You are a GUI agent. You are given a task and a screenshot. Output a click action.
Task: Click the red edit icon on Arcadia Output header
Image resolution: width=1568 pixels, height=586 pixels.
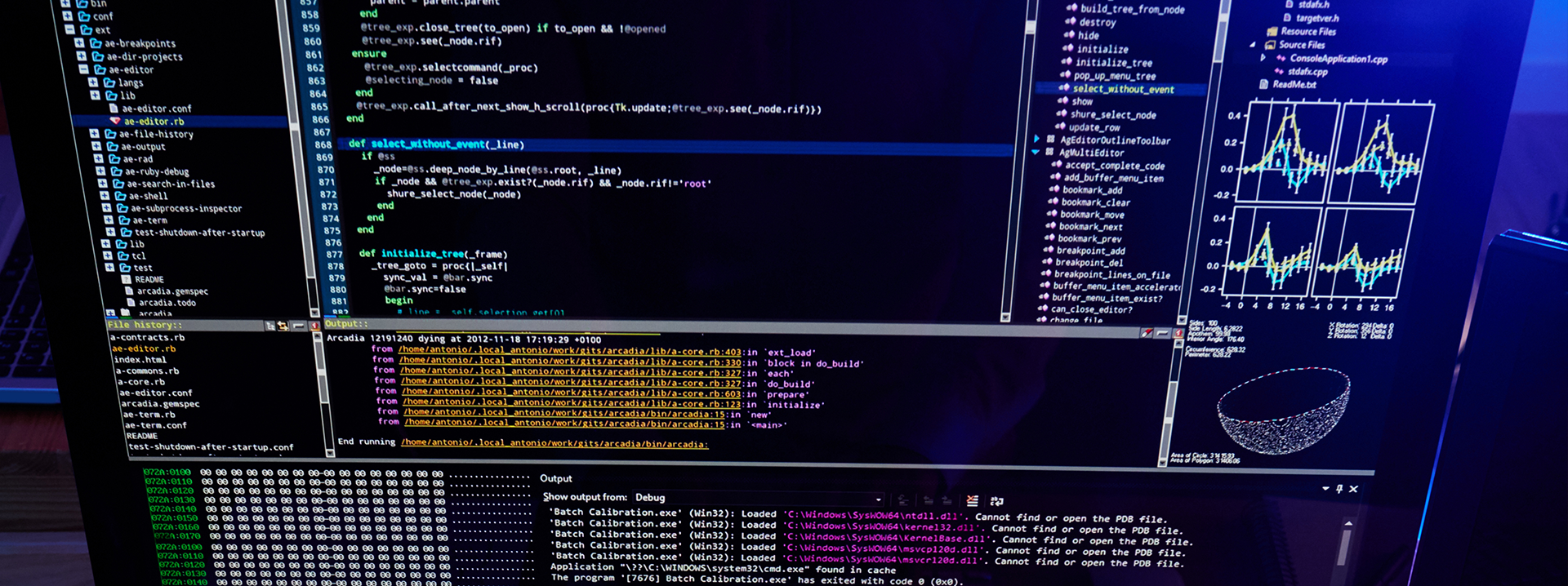coord(1147,333)
